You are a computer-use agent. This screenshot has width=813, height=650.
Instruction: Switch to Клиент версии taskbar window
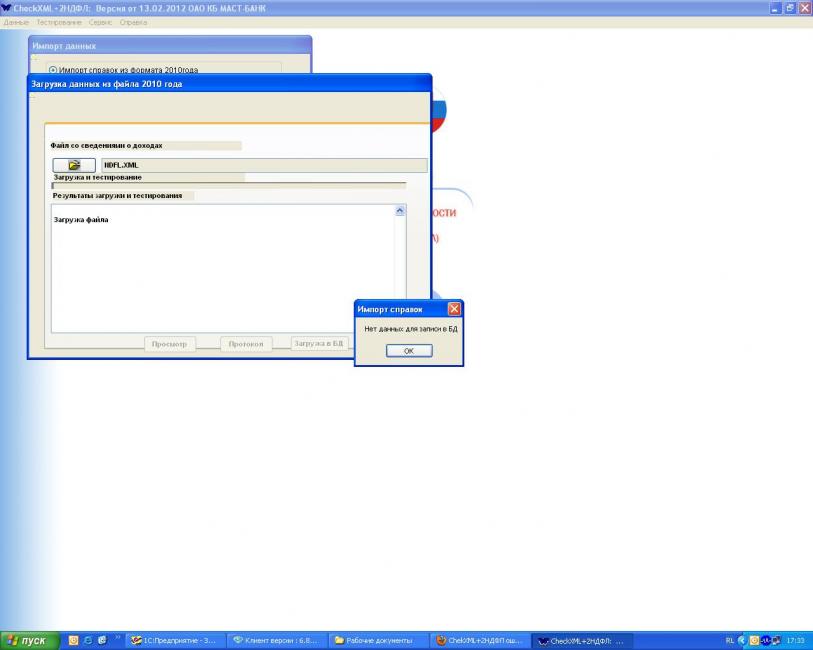(274, 640)
